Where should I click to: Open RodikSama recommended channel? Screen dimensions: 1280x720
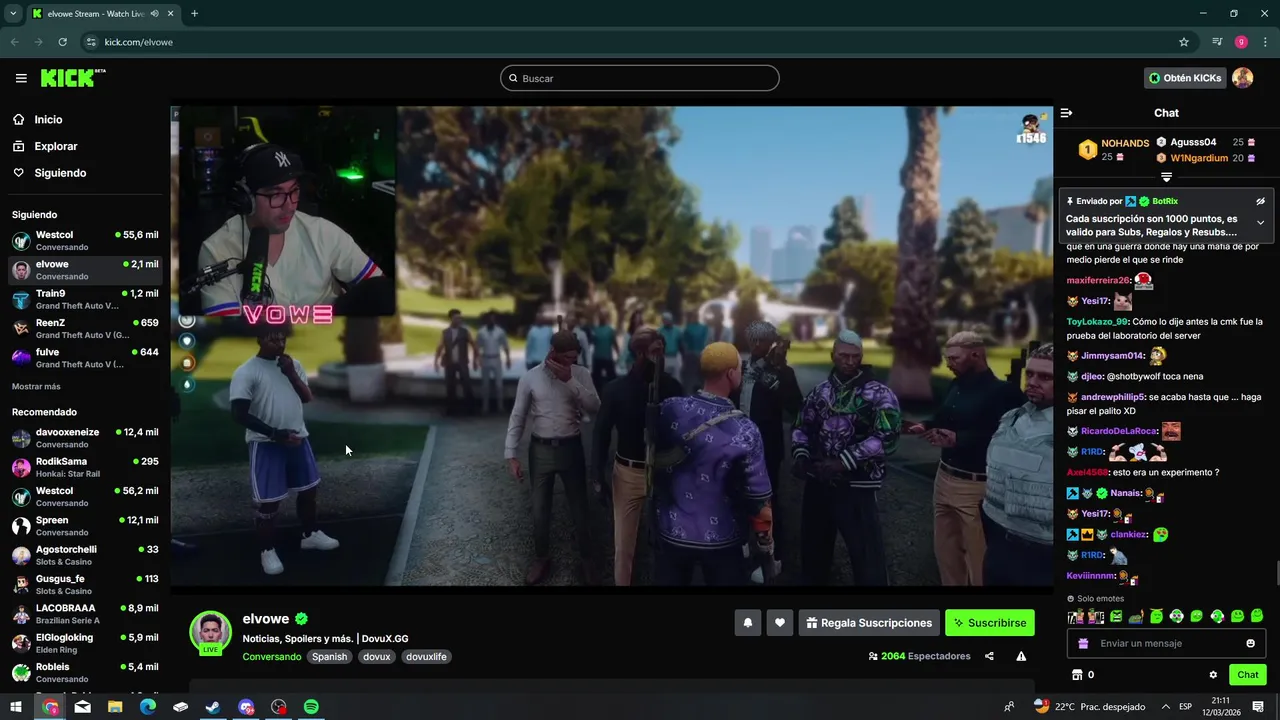(85, 467)
